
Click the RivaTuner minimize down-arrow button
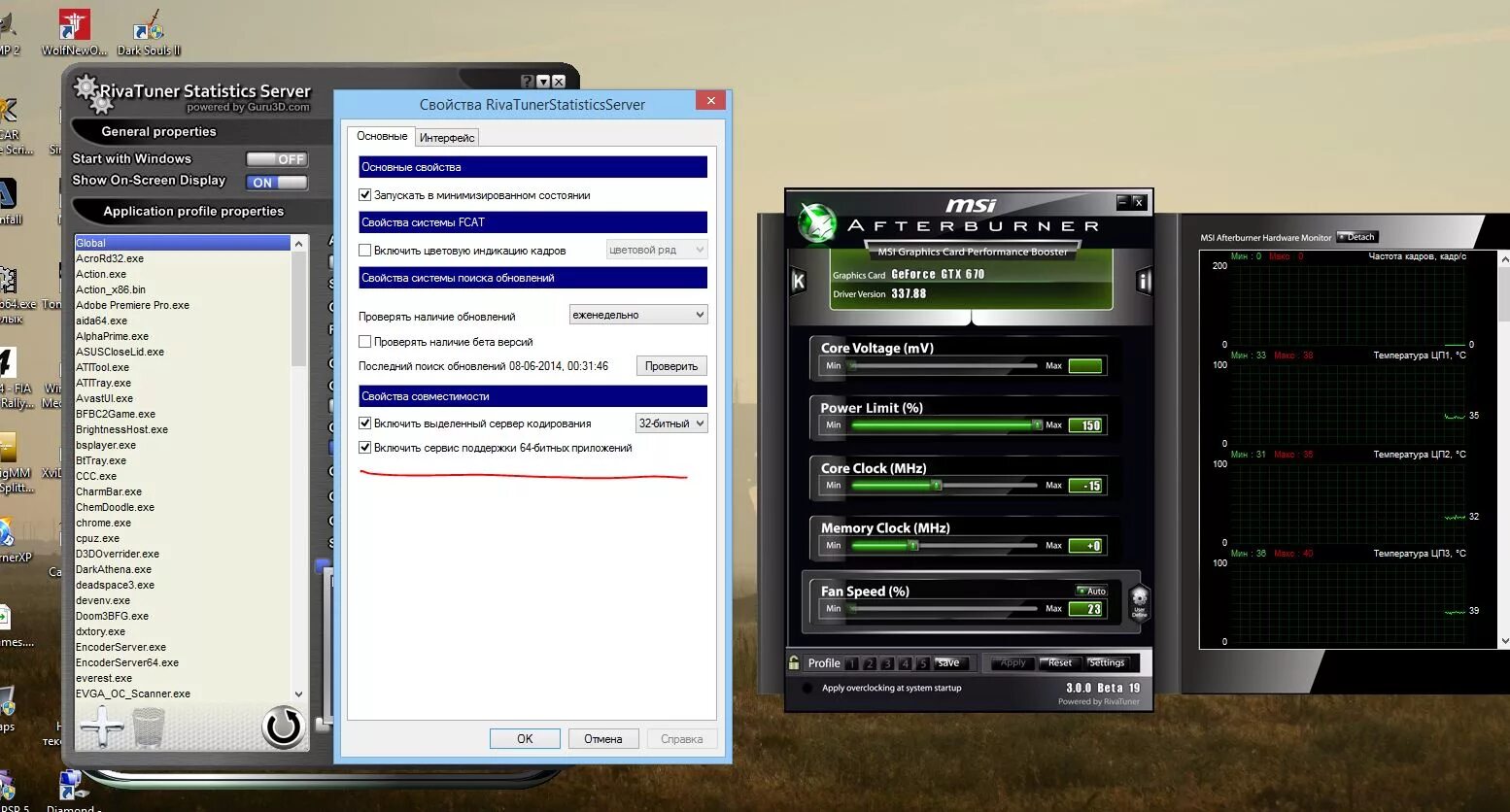click(x=543, y=82)
